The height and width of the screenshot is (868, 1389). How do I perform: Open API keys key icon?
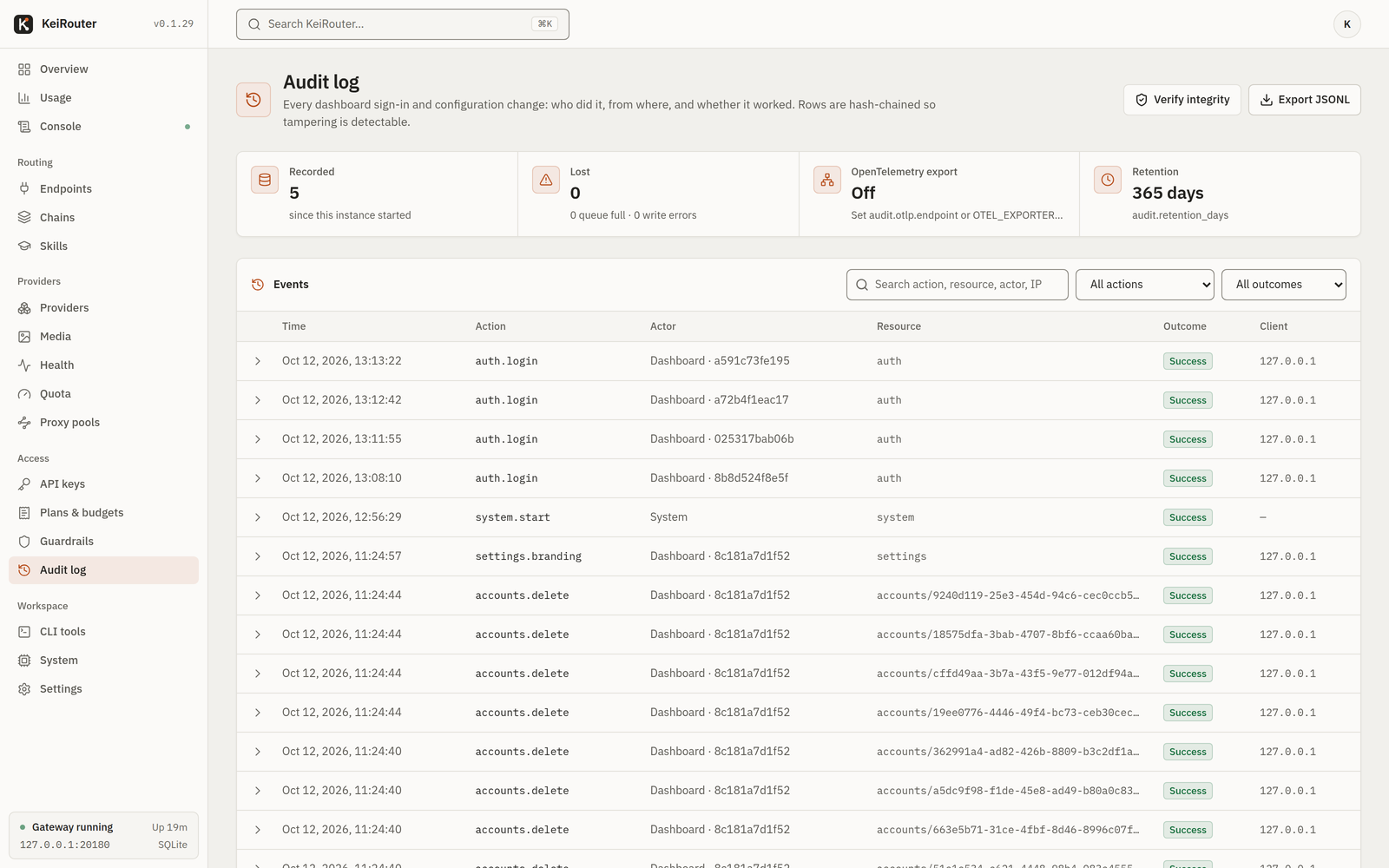pos(24,484)
